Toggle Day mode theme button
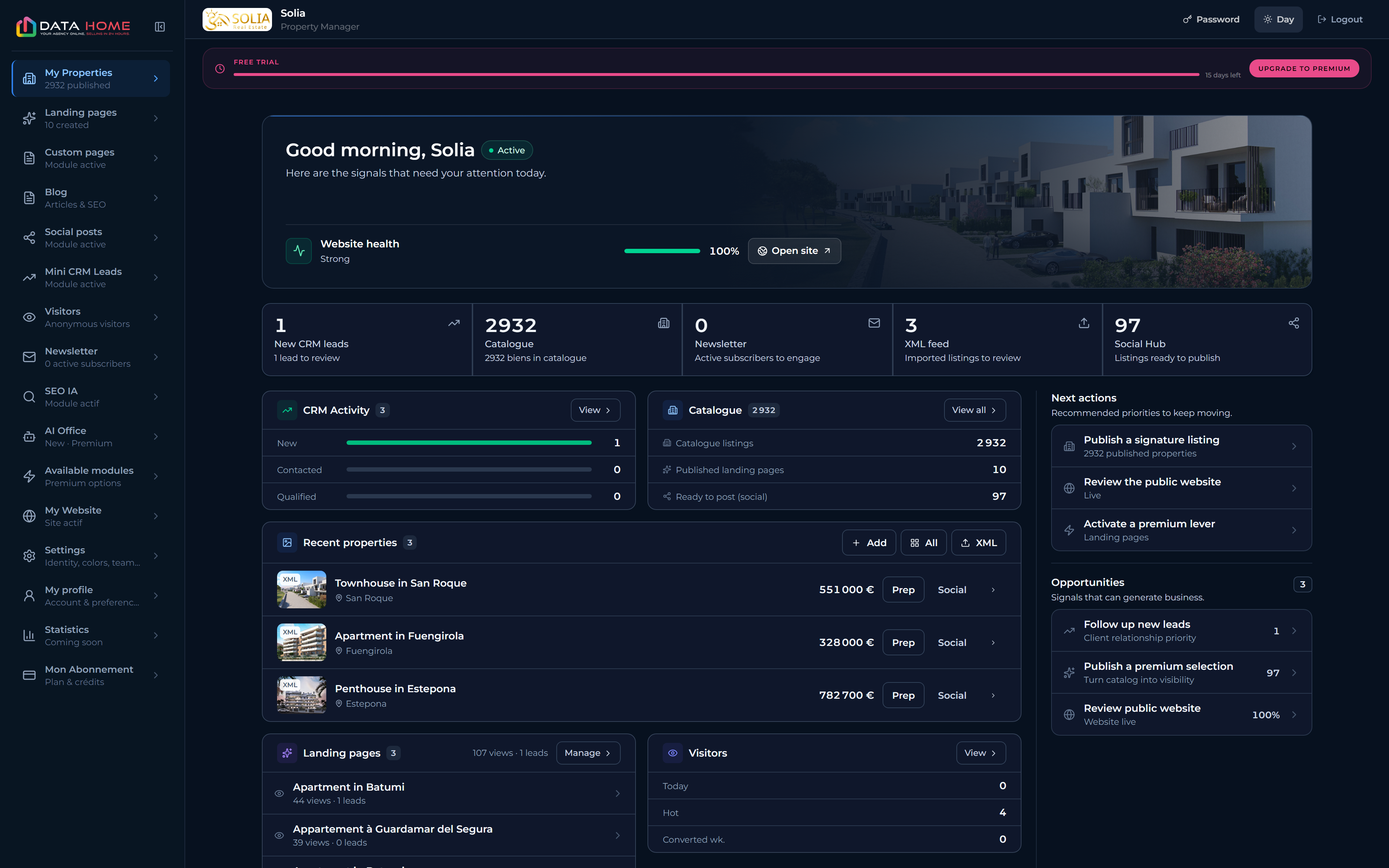This screenshot has width=1389, height=868. click(x=1278, y=20)
